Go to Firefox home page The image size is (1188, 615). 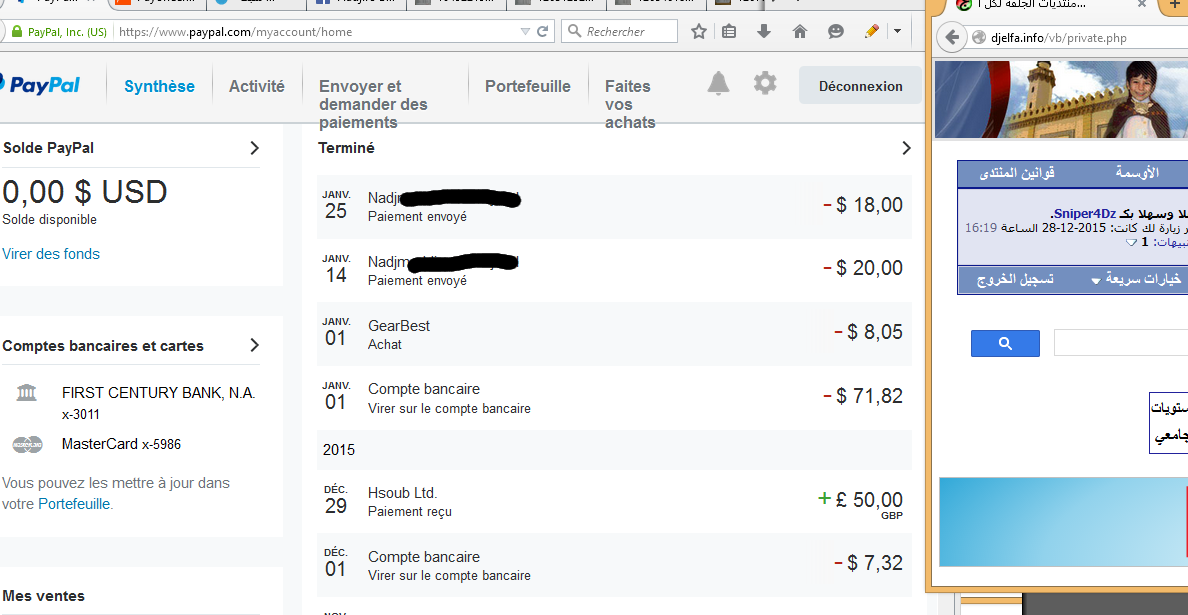click(799, 31)
